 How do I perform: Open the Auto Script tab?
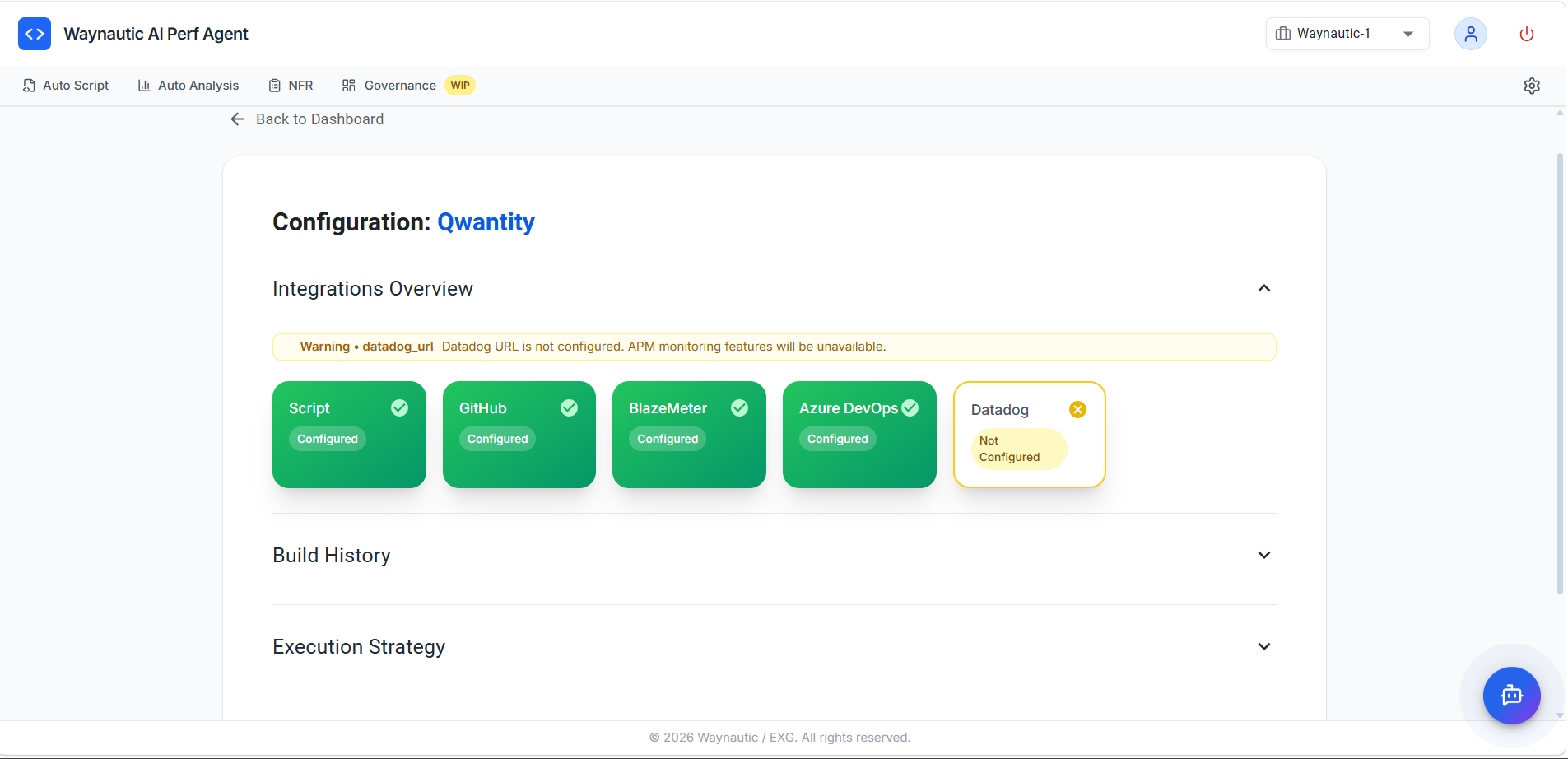[x=66, y=86]
